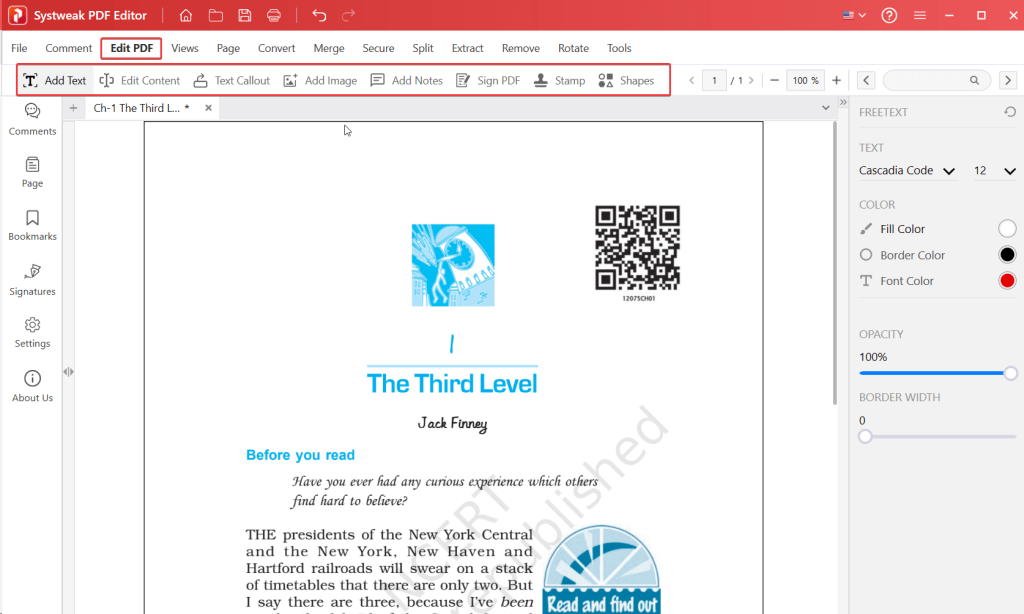Click the Opacity slider handle

[x=1010, y=373]
